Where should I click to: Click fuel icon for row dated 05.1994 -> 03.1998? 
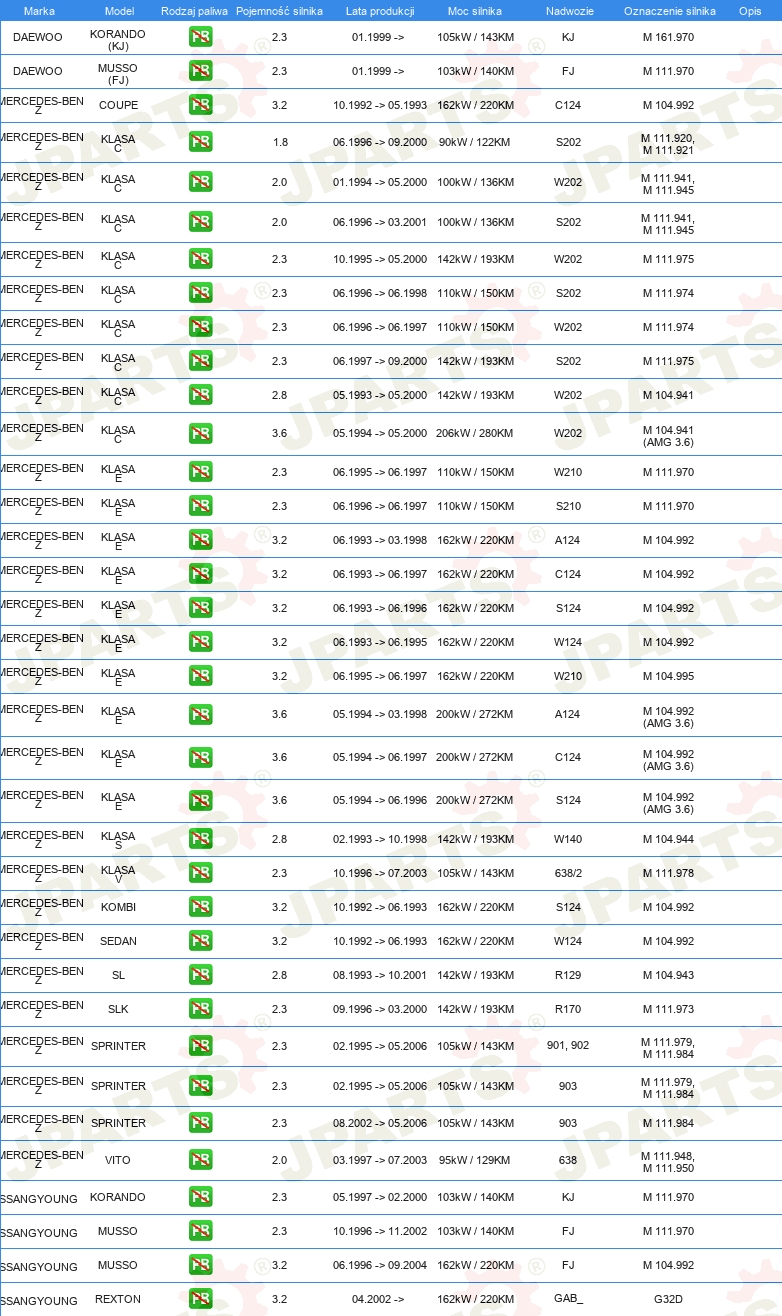200,714
